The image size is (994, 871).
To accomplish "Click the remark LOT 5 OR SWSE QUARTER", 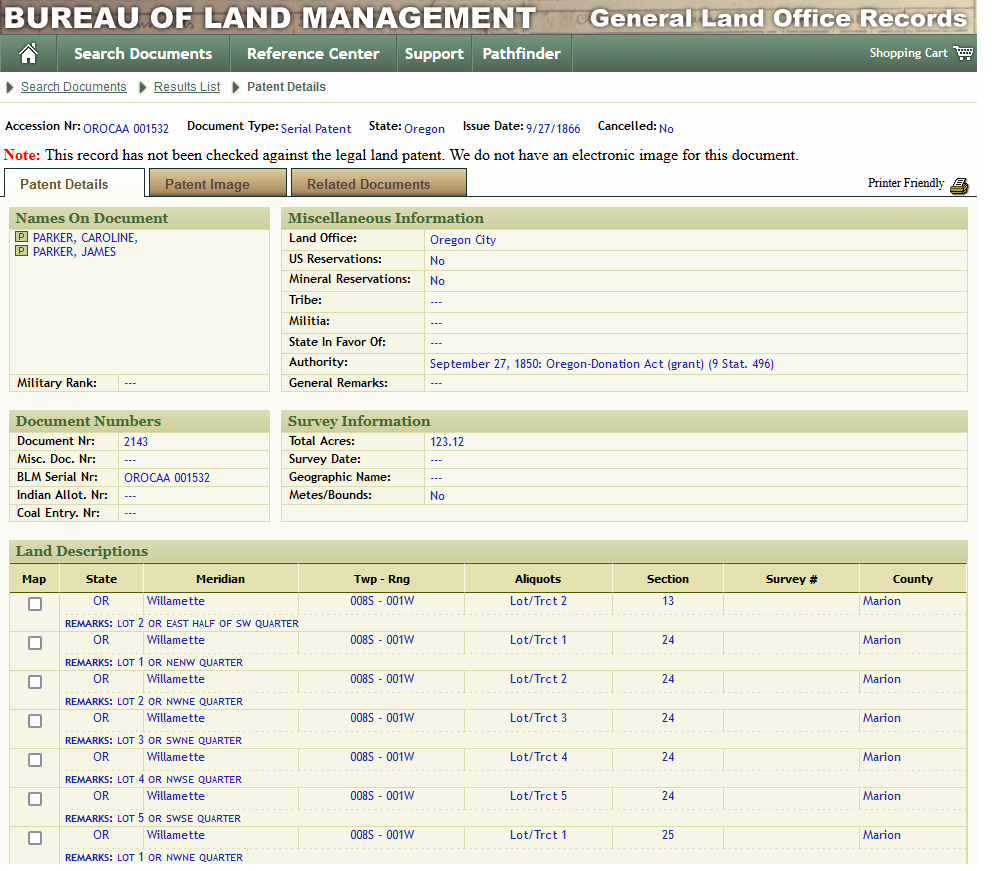I will click(179, 818).
